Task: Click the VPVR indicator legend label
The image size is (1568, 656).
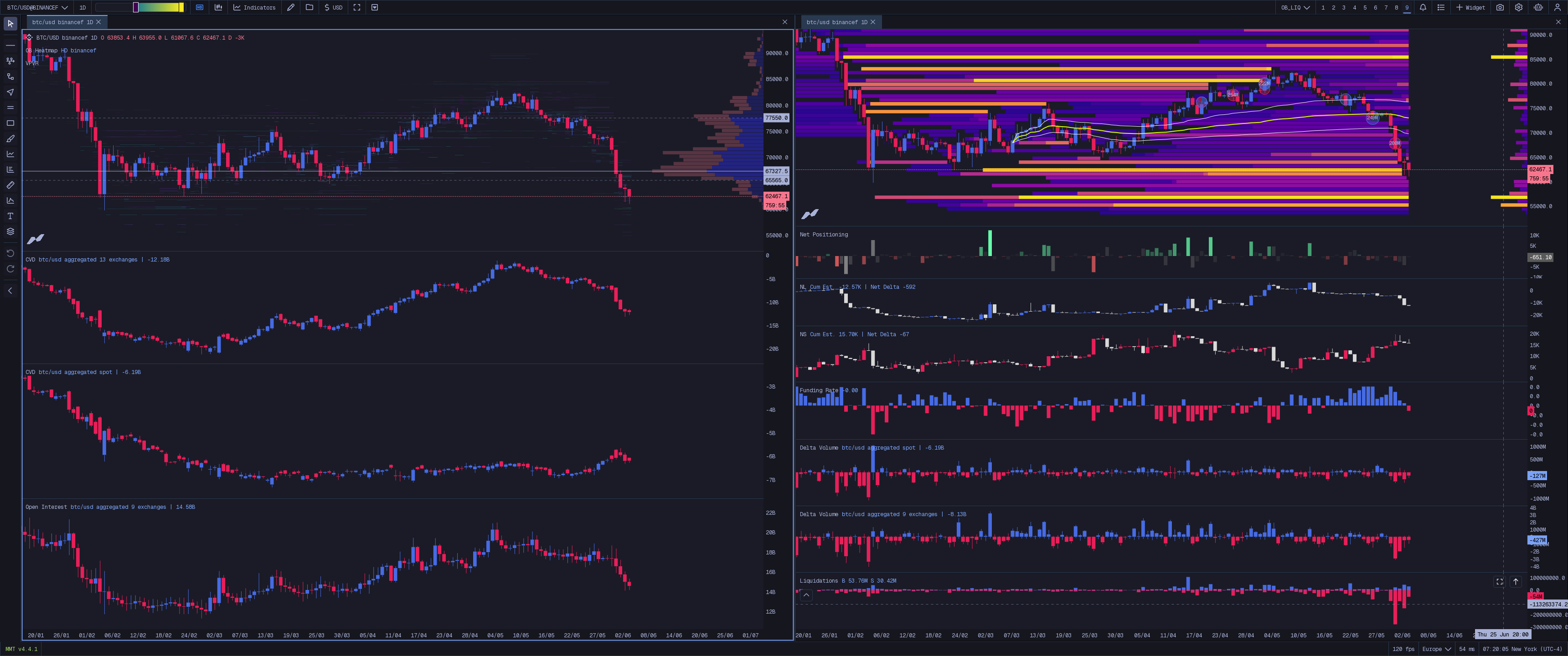Action: click(31, 63)
